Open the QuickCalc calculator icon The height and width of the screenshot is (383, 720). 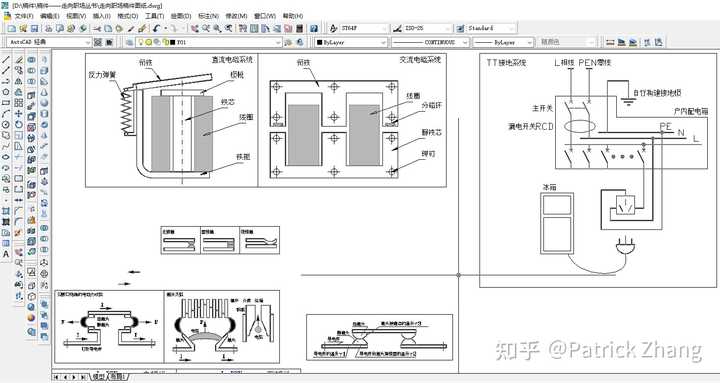click(299, 28)
